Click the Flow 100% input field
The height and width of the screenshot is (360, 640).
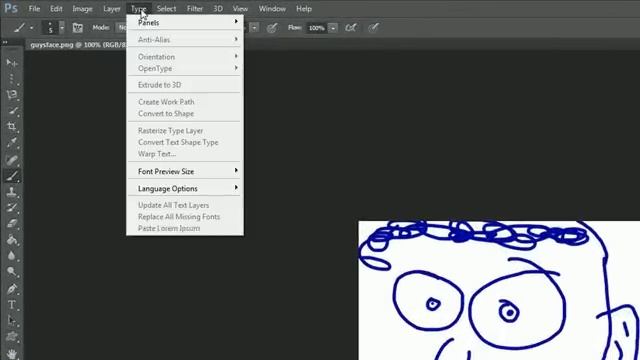pos(316,28)
